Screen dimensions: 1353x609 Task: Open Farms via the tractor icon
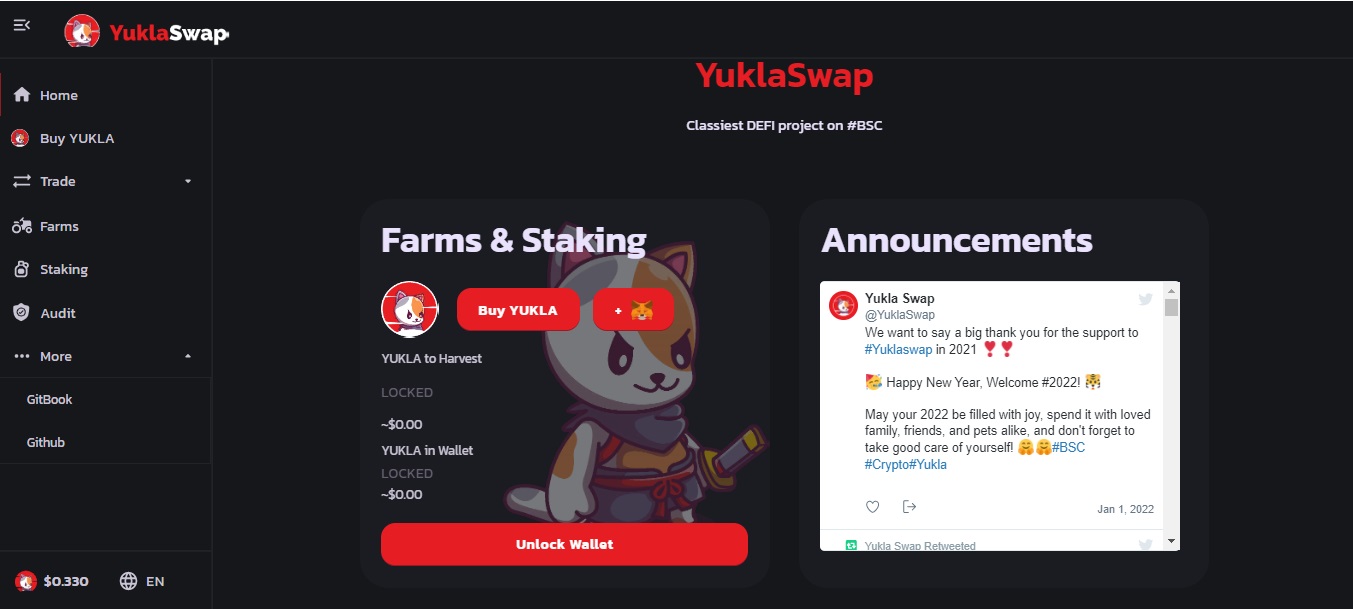click(22, 226)
